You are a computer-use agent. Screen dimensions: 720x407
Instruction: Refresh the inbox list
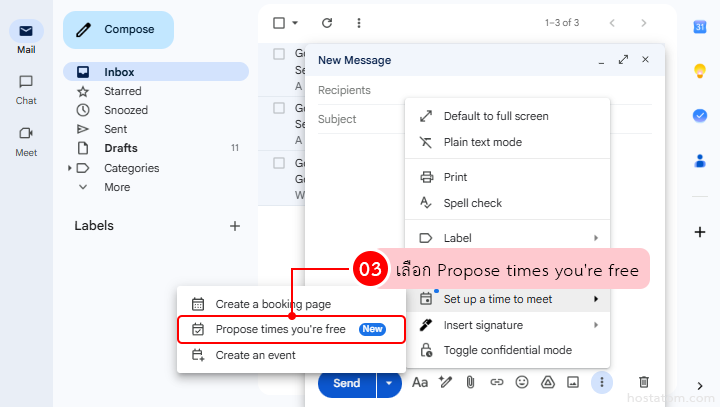pos(327,23)
